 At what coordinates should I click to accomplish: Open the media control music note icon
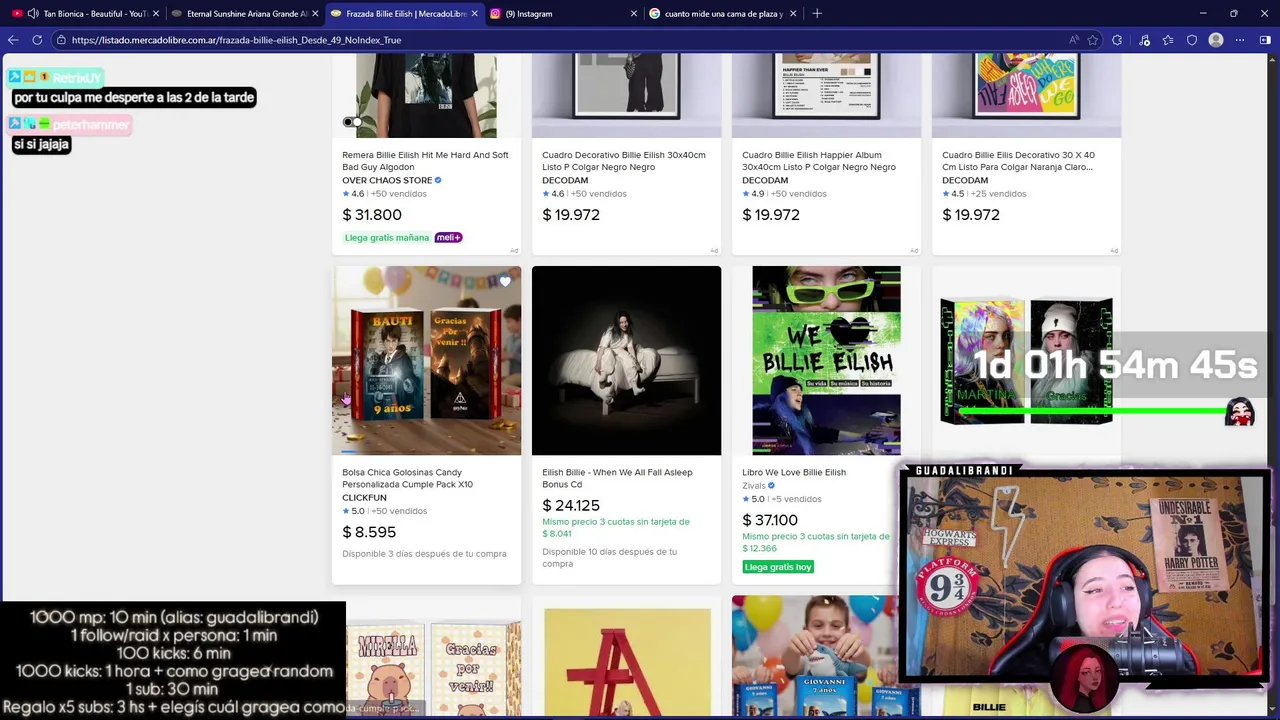pos(1145,40)
